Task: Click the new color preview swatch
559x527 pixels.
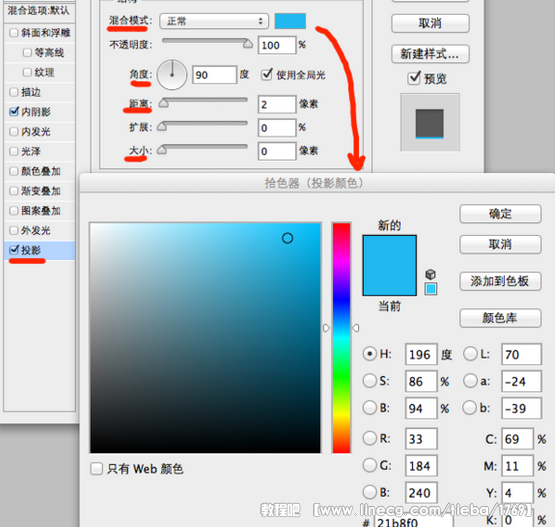Action: (389, 250)
